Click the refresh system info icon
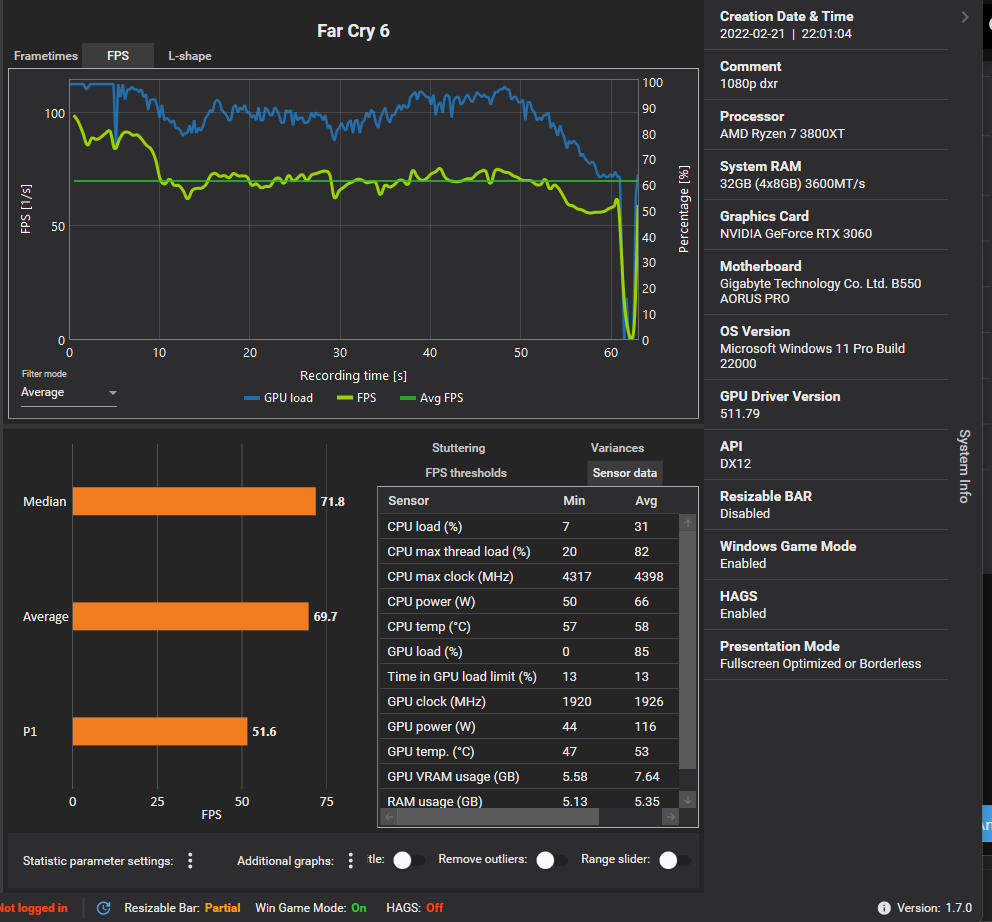This screenshot has height=922, width=992. tap(104, 908)
